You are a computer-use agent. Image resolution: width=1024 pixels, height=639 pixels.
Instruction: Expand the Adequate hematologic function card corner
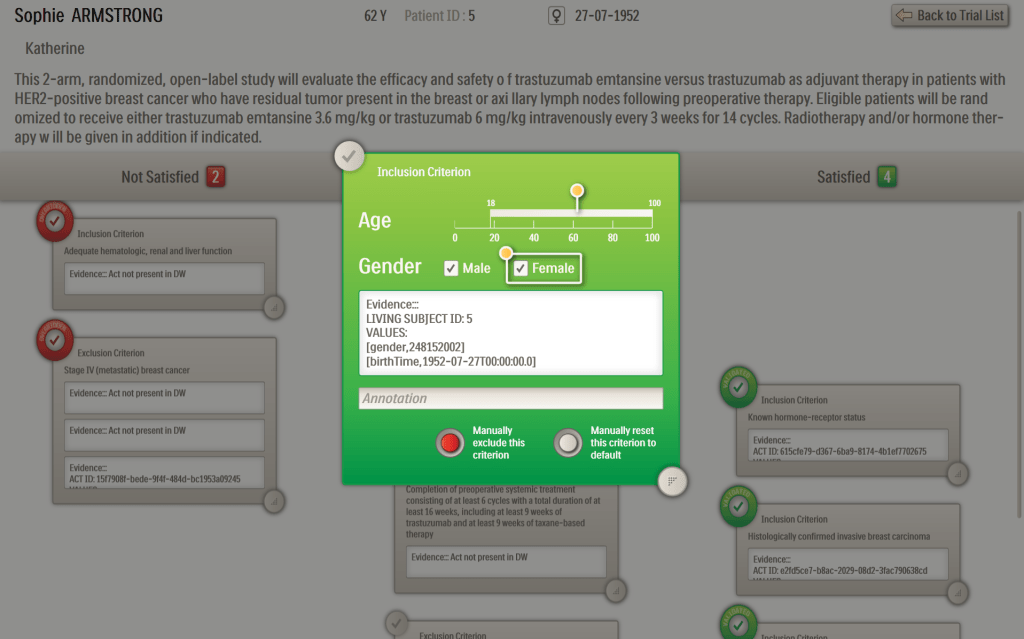click(x=274, y=307)
